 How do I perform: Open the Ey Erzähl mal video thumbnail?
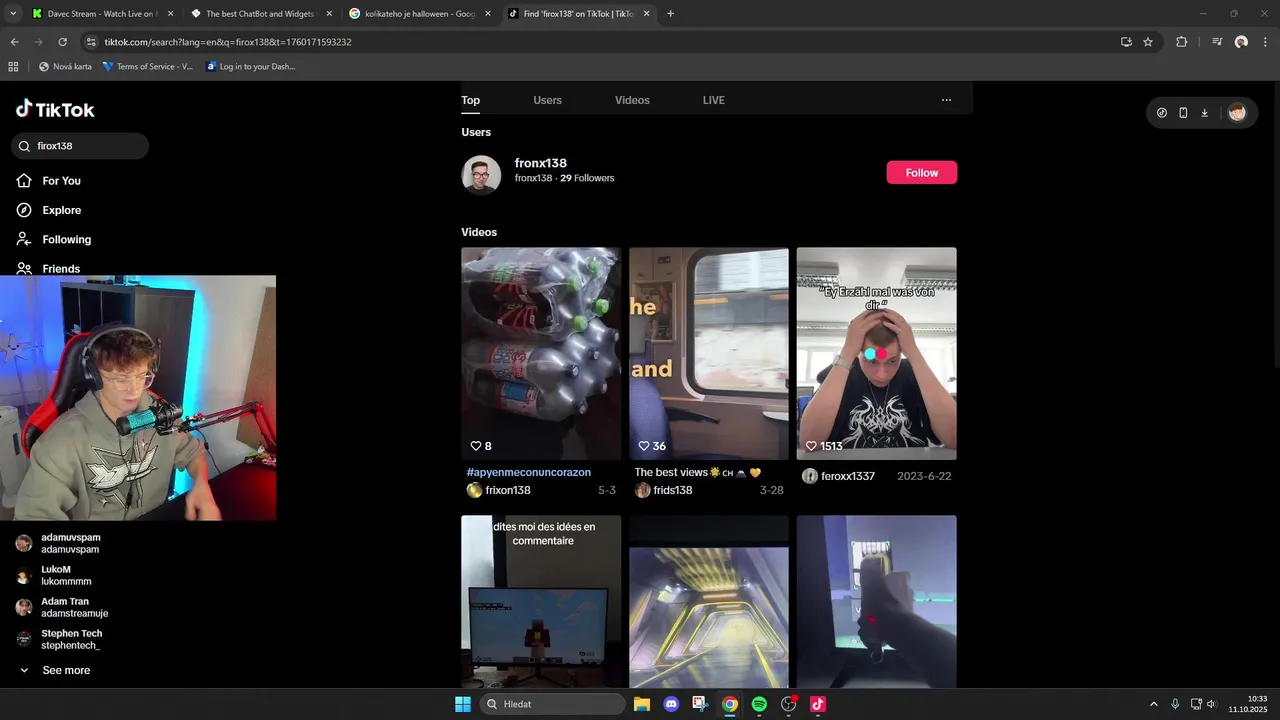pyautogui.click(x=877, y=354)
